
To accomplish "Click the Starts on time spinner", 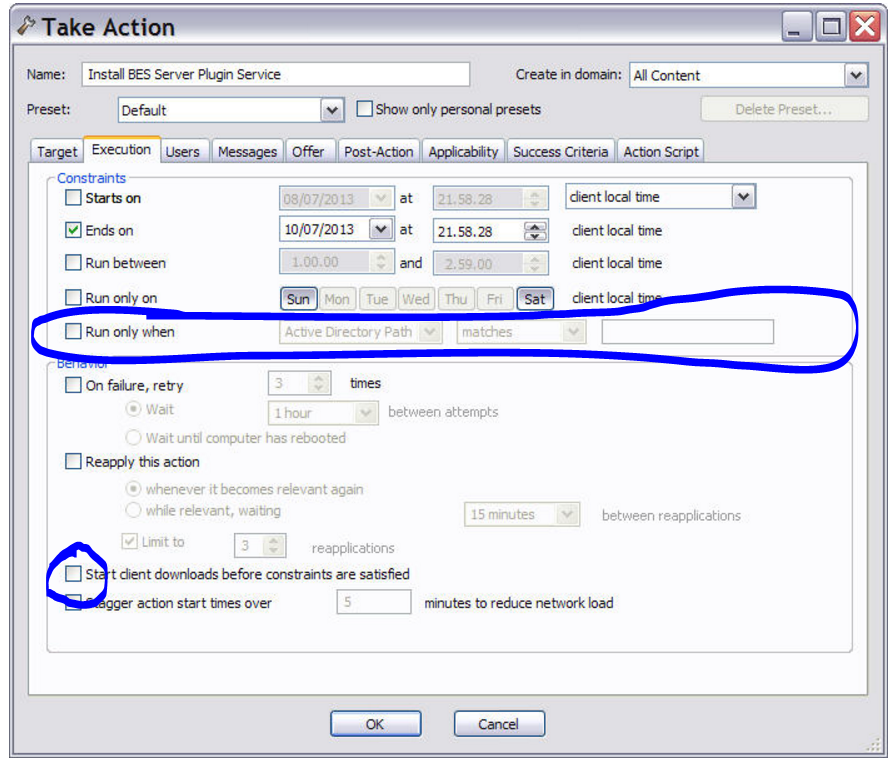I will tap(535, 199).
